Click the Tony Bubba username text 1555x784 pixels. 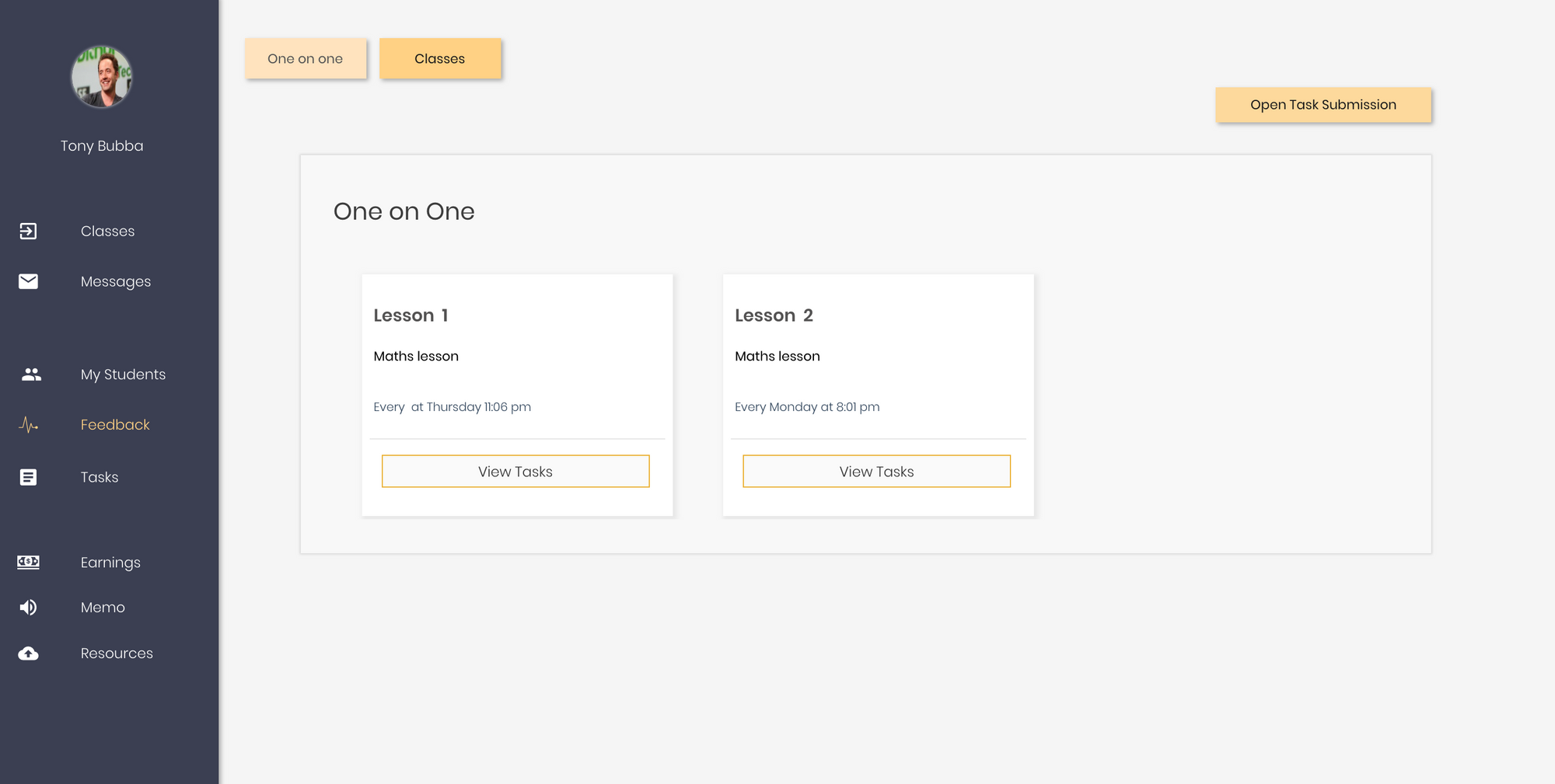(x=102, y=146)
